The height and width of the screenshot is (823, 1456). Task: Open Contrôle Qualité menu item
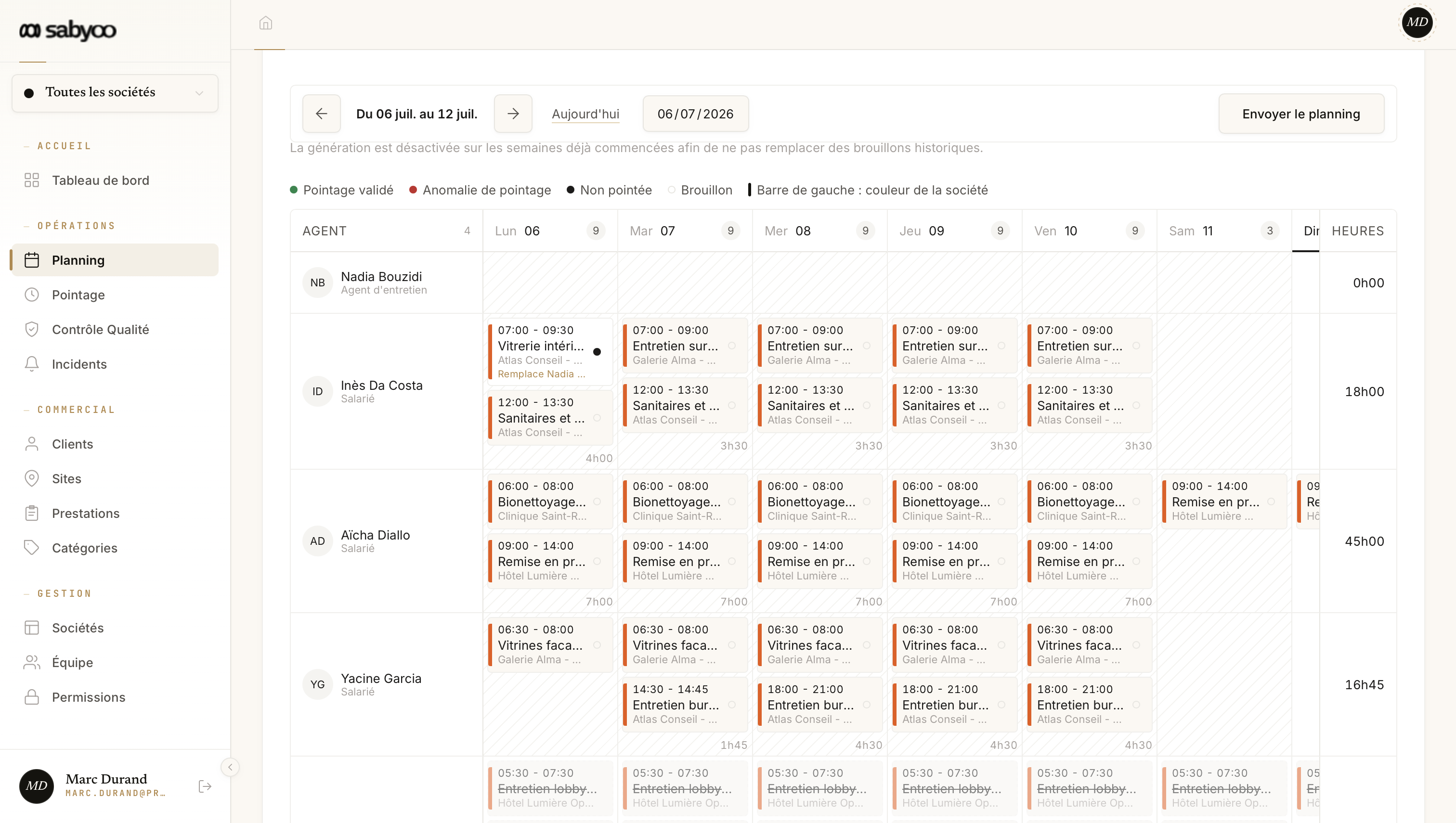point(115,329)
